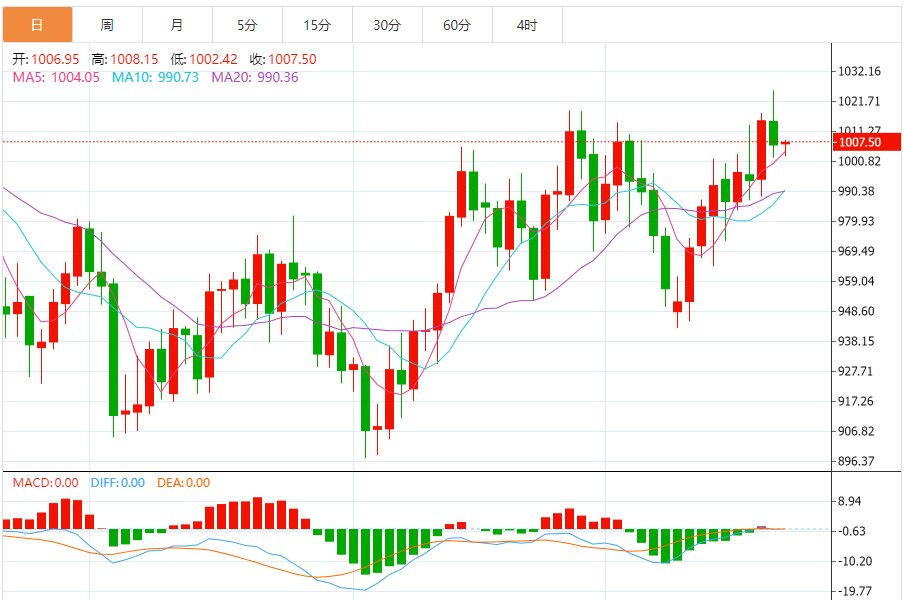Click the 高: 1008.15 high price value

[x=125, y=59]
